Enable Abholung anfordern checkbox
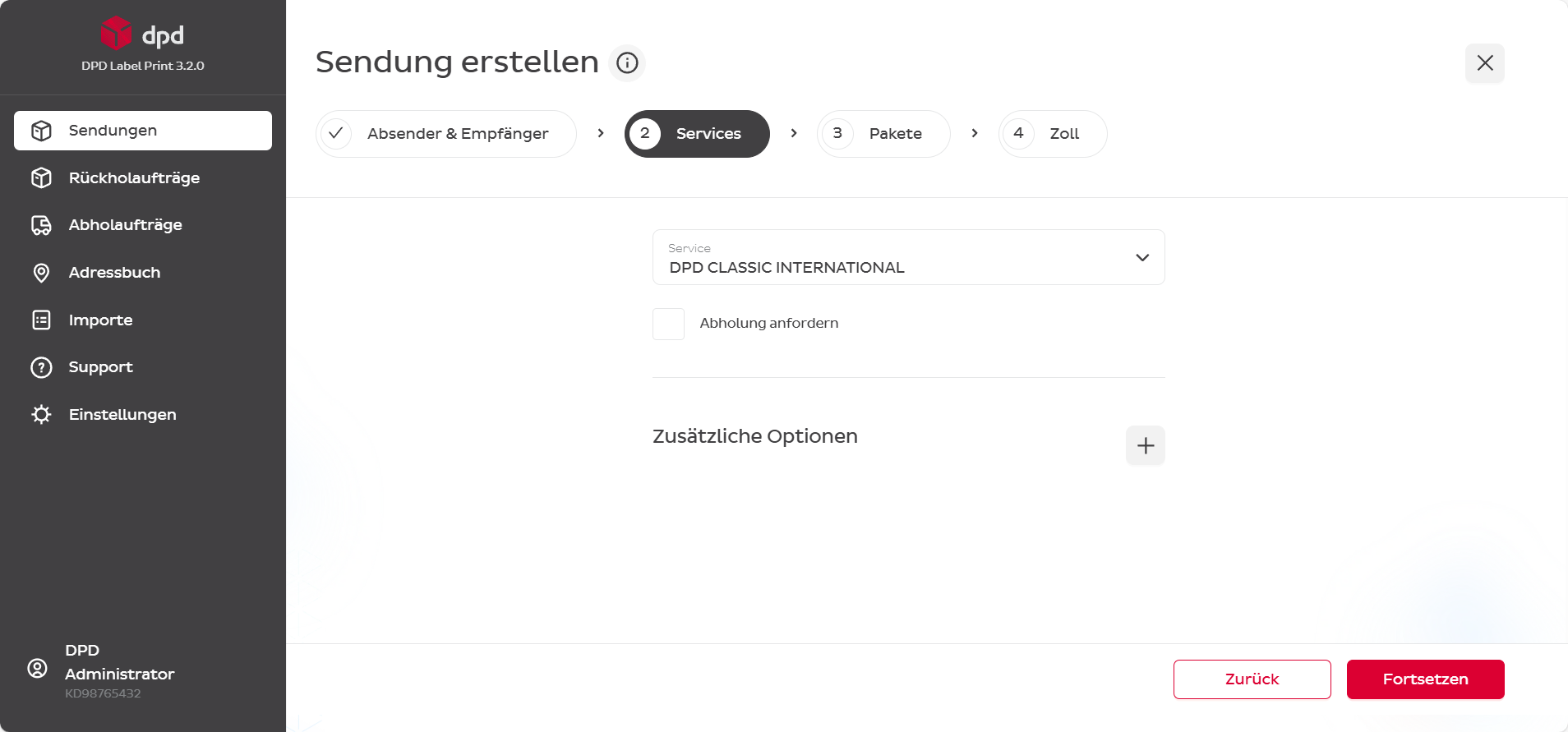1568x732 pixels. (x=668, y=324)
